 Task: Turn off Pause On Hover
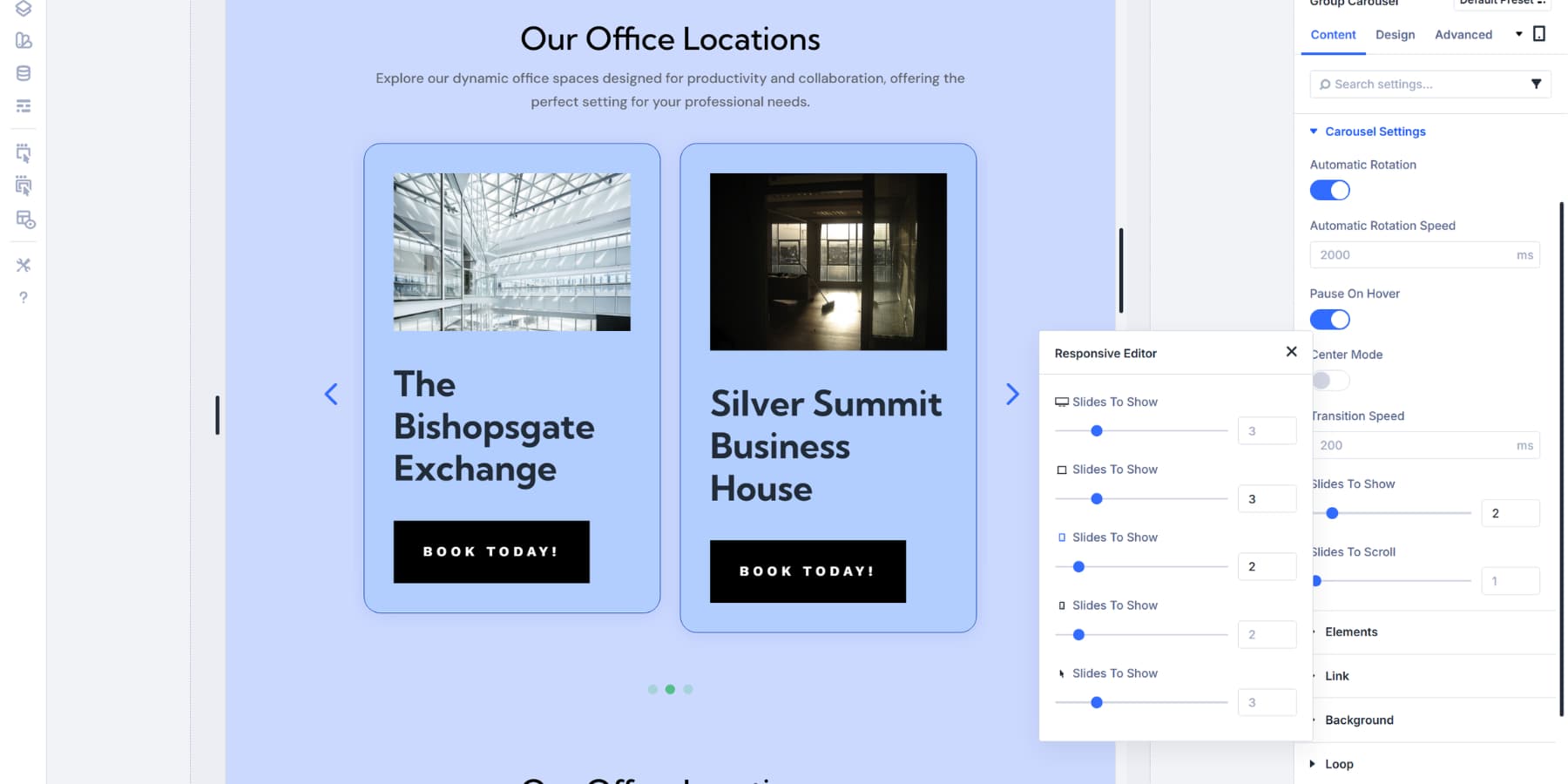[1330, 319]
